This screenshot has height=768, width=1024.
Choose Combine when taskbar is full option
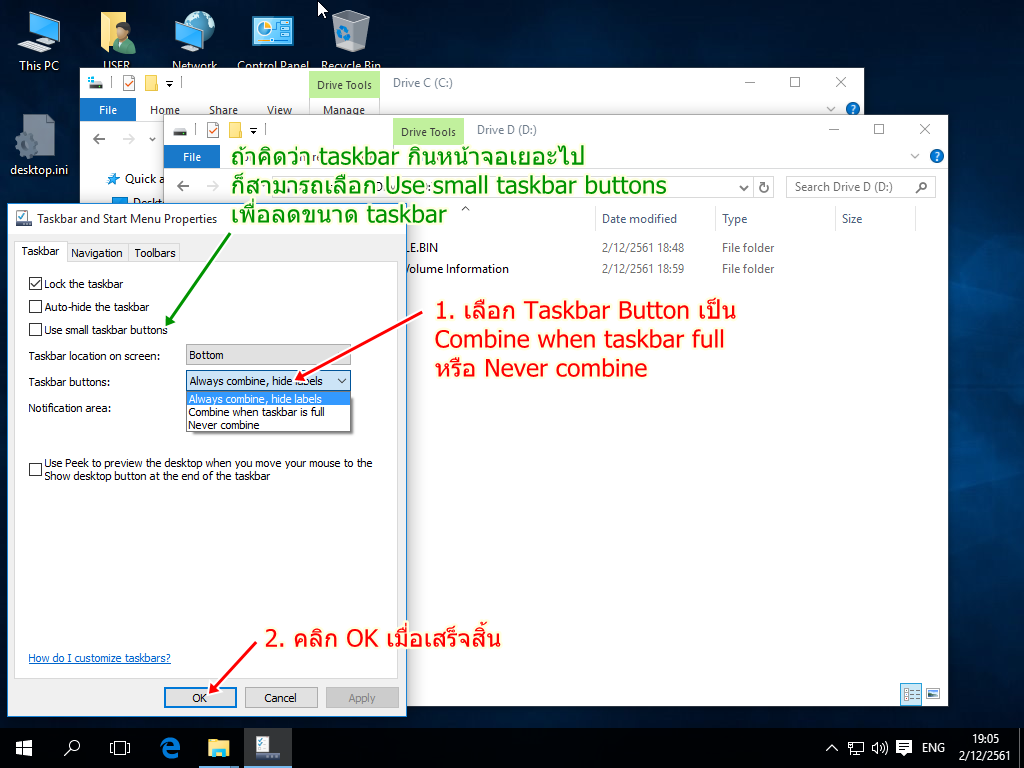(256, 412)
